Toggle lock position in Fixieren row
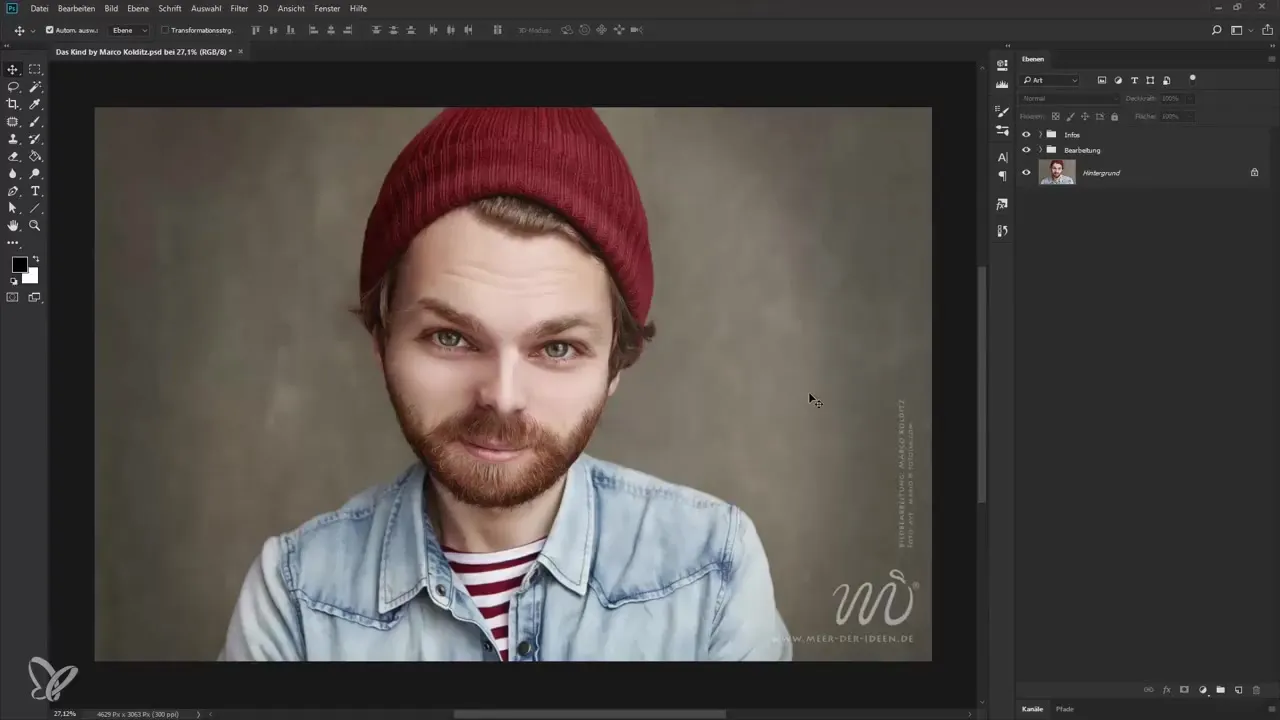 click(1085, 117)
